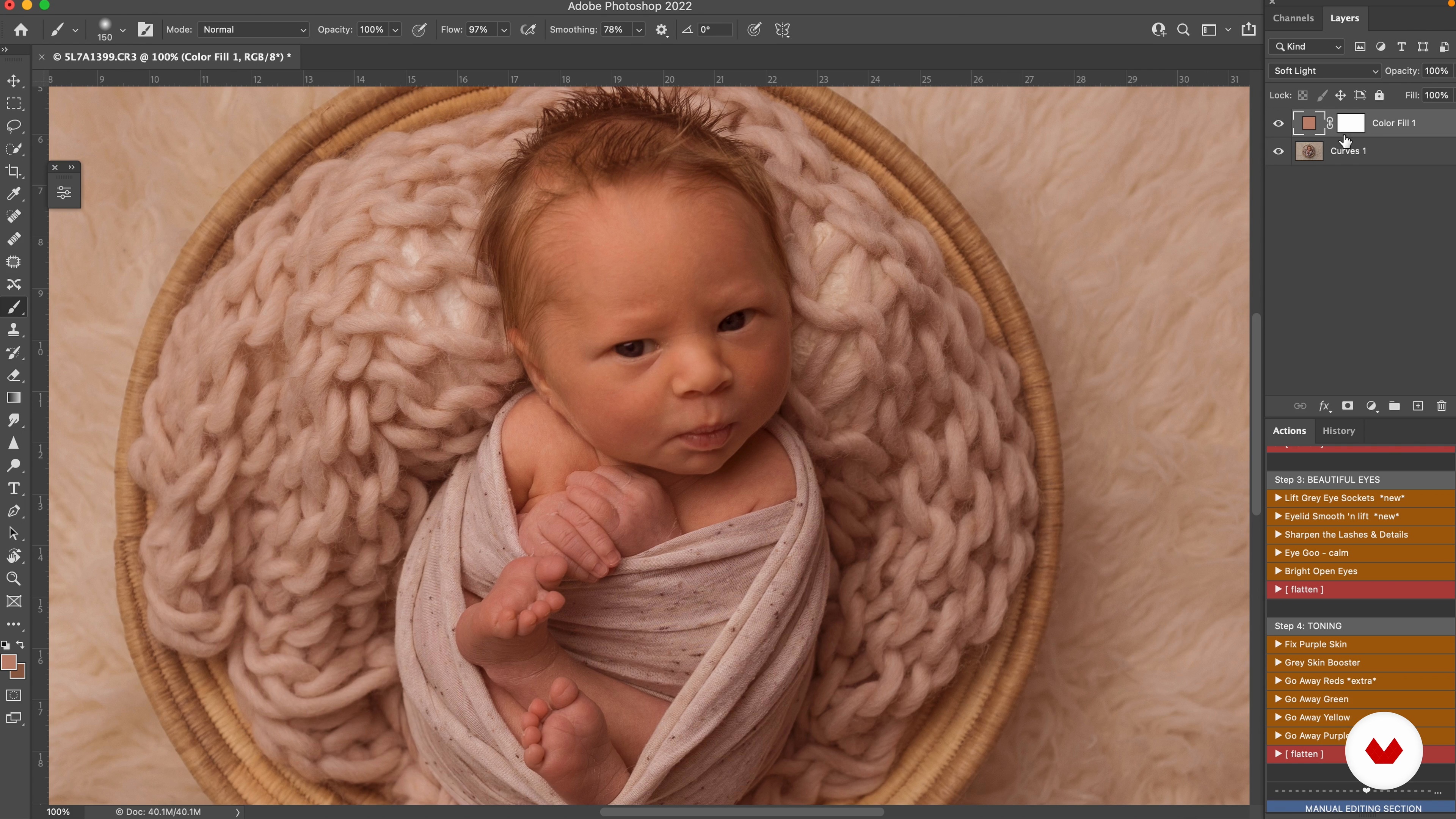Open the Opacity slider dropdown
This screenshot has width=1456, height=819.
[x=395, y=30]
